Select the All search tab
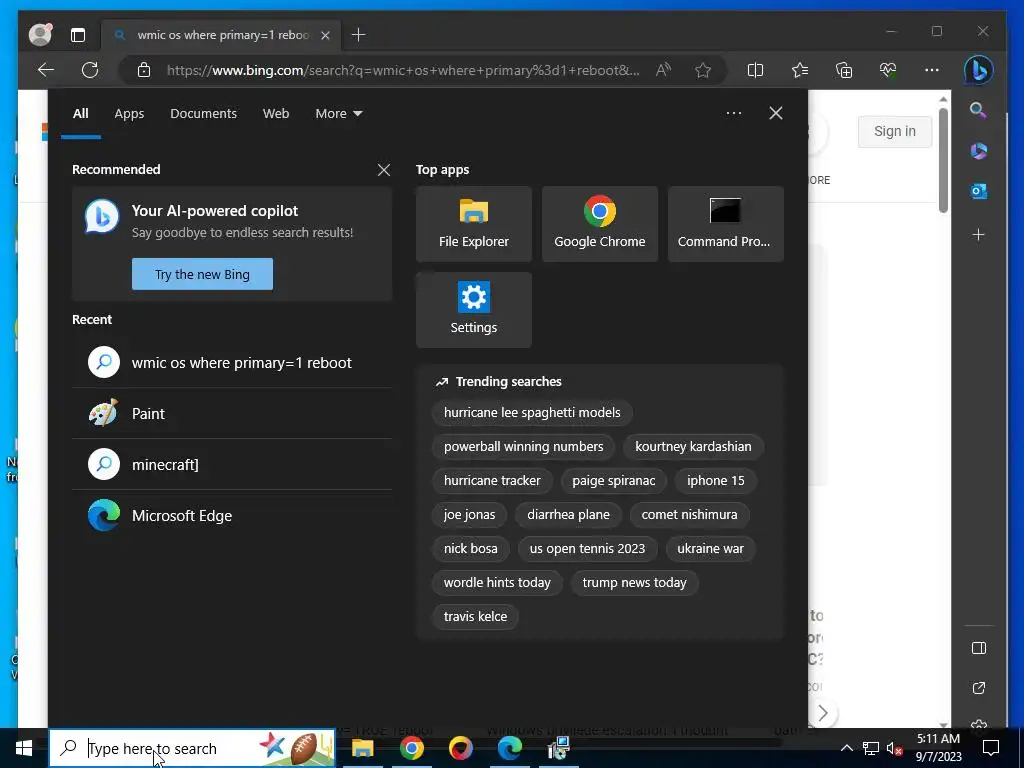Screen dimensions: 1024x768 pos(80,114)
